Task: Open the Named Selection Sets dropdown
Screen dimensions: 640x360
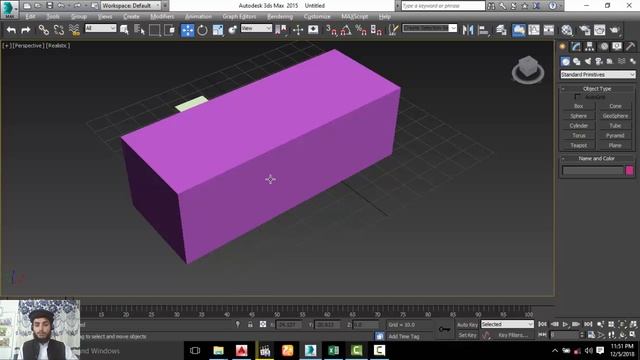Action: point(430,28)
